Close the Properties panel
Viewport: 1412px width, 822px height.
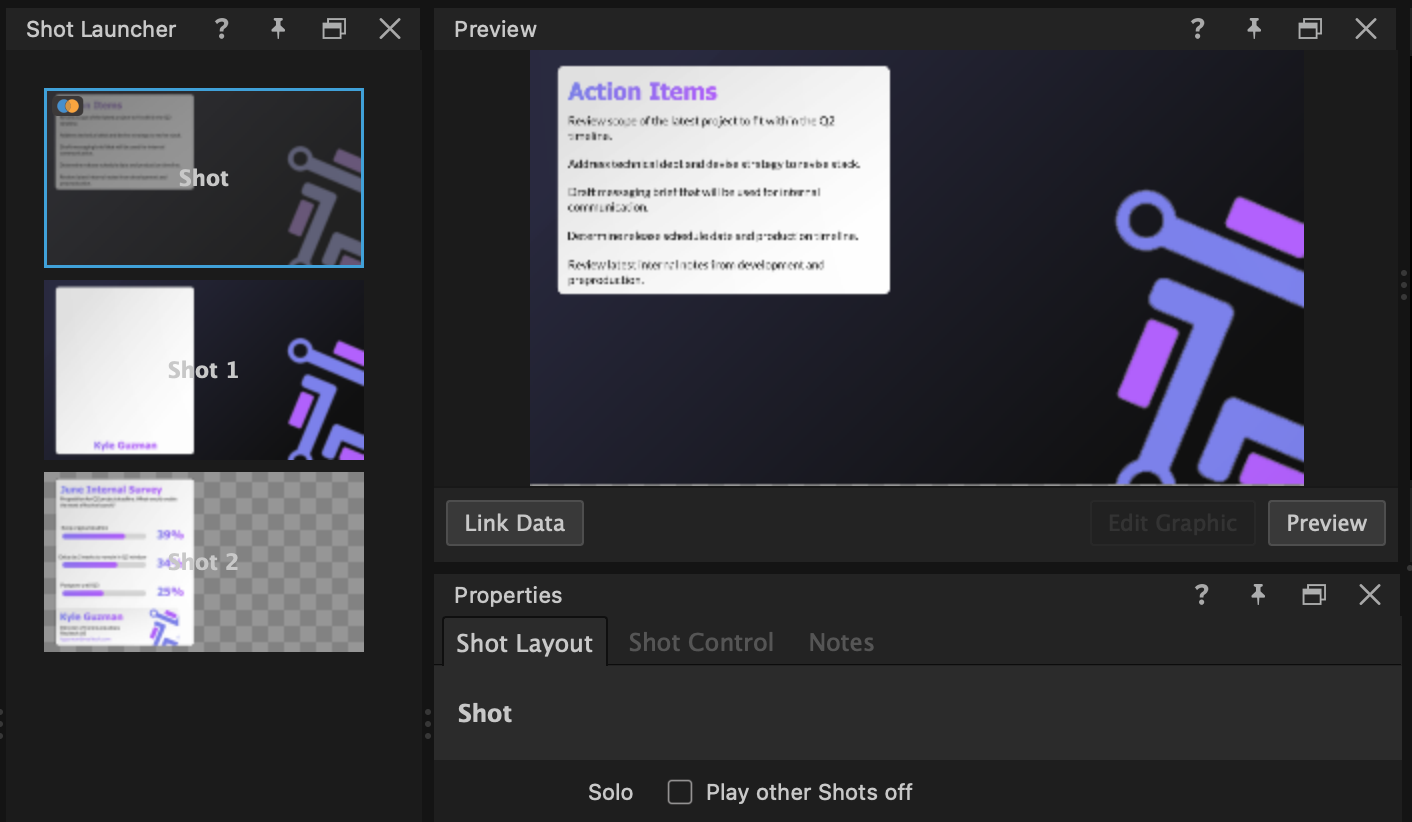pos(1370,595)
